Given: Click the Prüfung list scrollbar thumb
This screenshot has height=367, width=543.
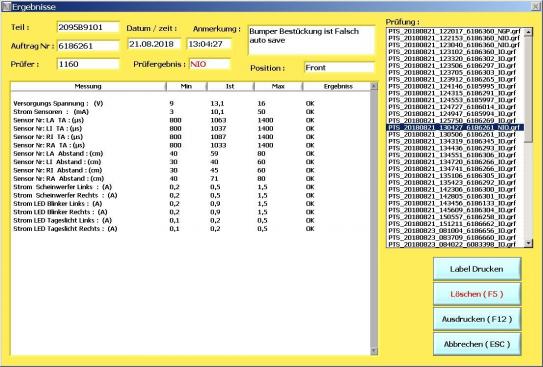Looking at the screenshot, I should [x=528, y=89].
